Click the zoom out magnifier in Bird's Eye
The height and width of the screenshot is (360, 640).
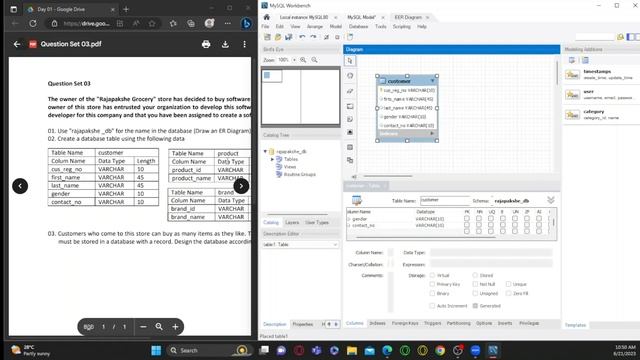click(314, 60)
